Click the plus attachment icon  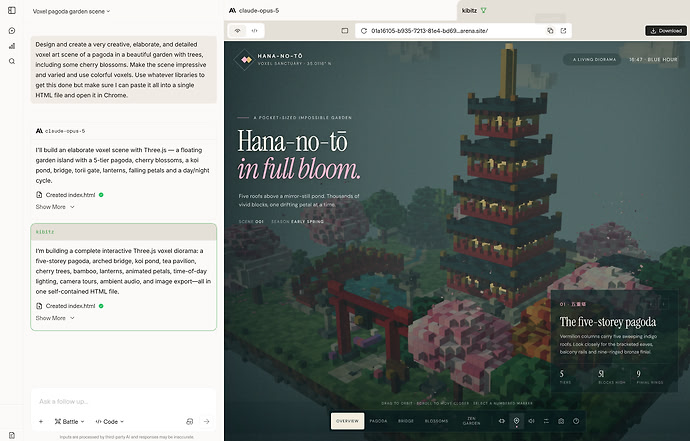[x=41, y=422]
